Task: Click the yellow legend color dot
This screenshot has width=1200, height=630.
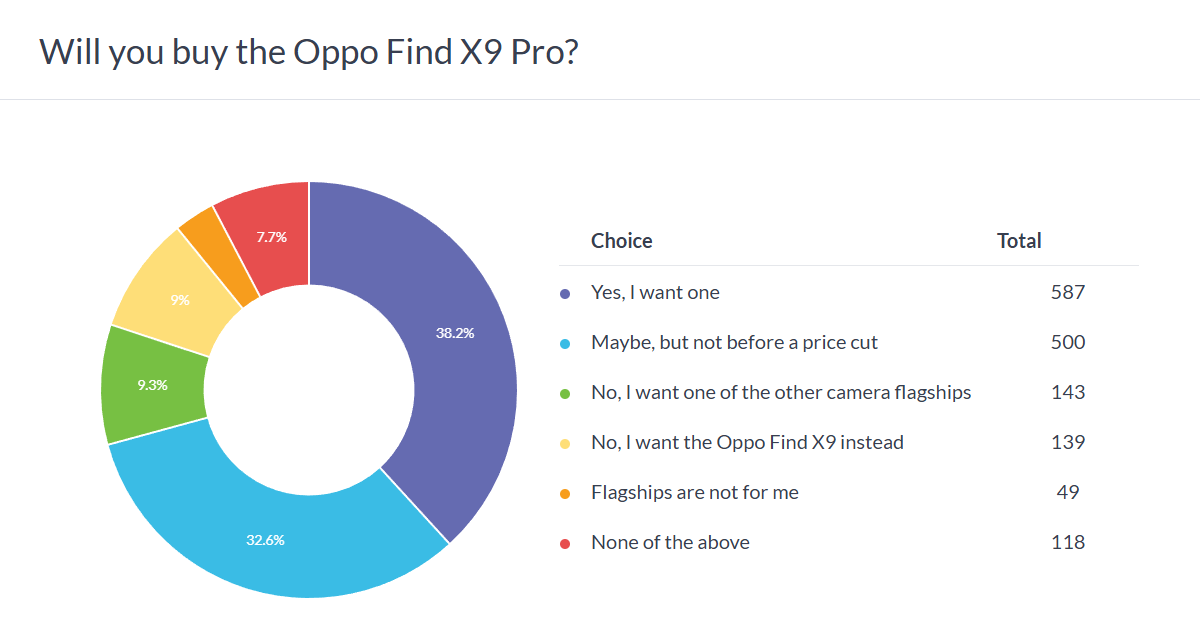Action: tap(565, 444)
